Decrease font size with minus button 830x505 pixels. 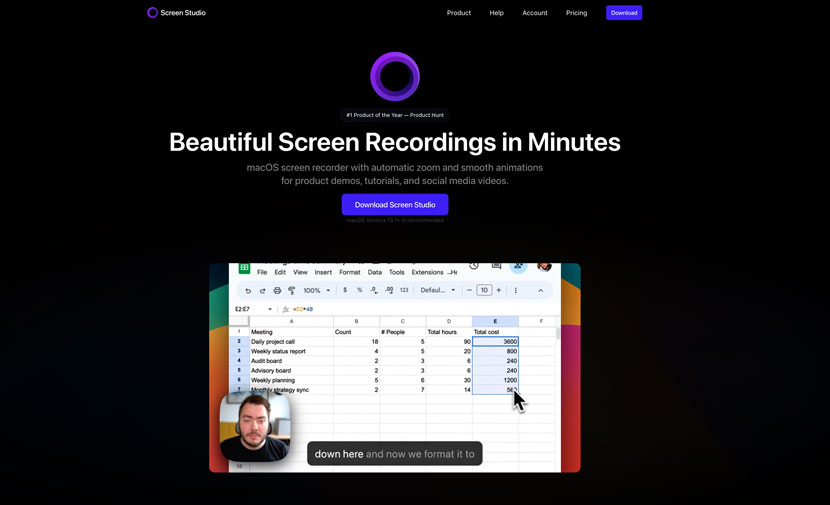tap(469, 290)
